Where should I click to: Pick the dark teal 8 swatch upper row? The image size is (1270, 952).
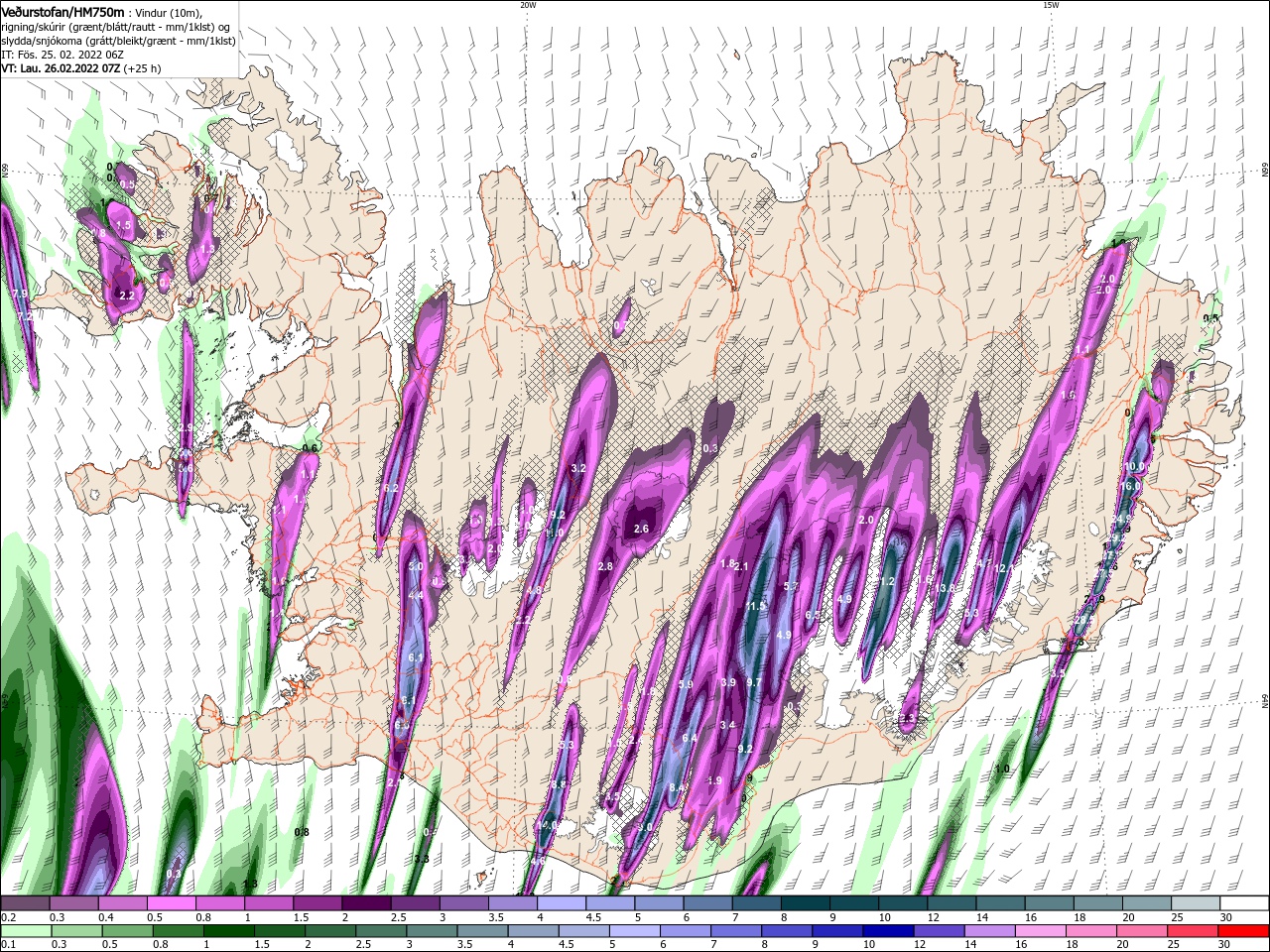[x=806, y=903]
